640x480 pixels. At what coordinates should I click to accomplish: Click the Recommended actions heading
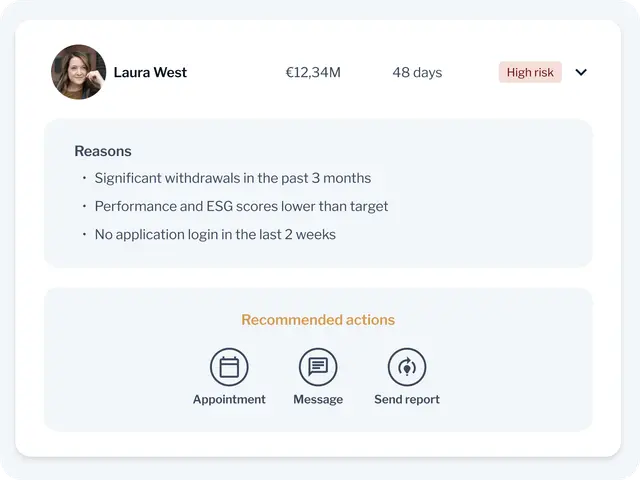click(318, 320)
